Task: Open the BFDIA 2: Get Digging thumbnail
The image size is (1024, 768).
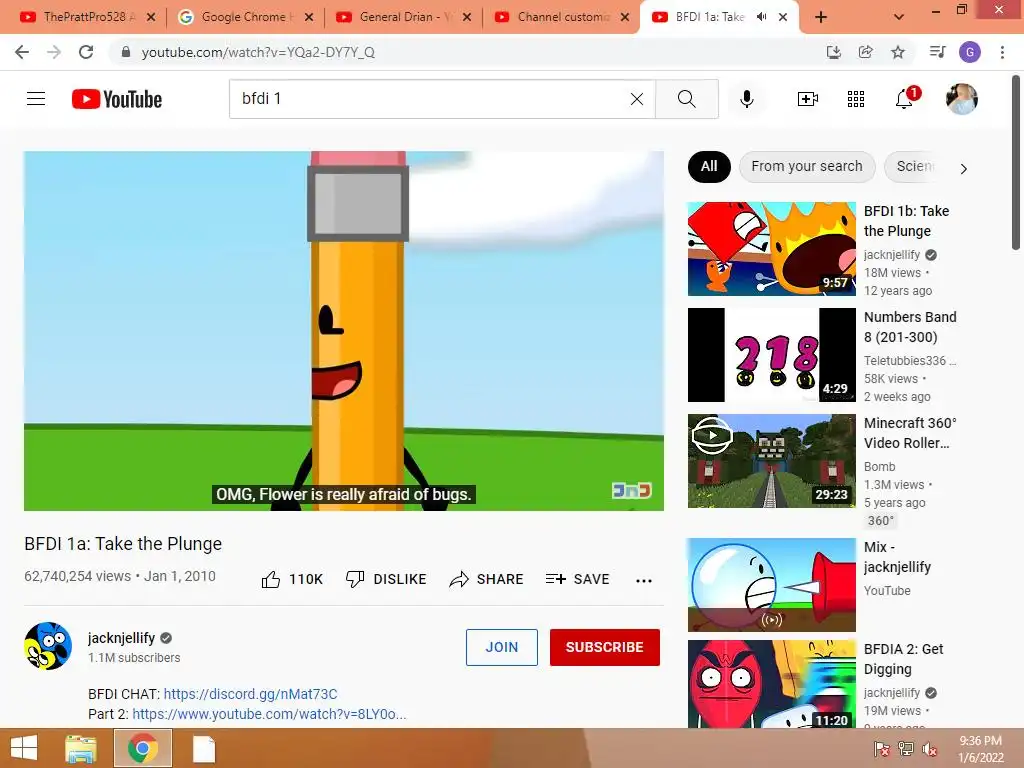Action: point(771,684)
